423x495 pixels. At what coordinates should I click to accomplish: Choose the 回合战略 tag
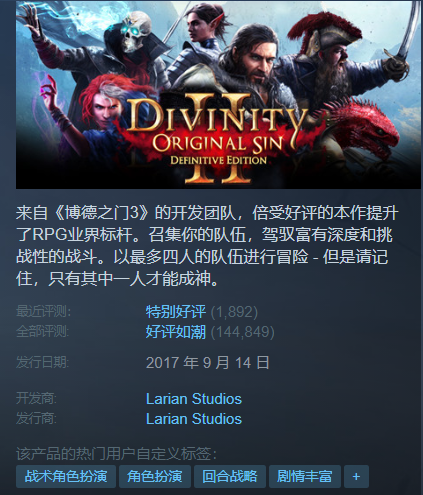pos(230,476)
